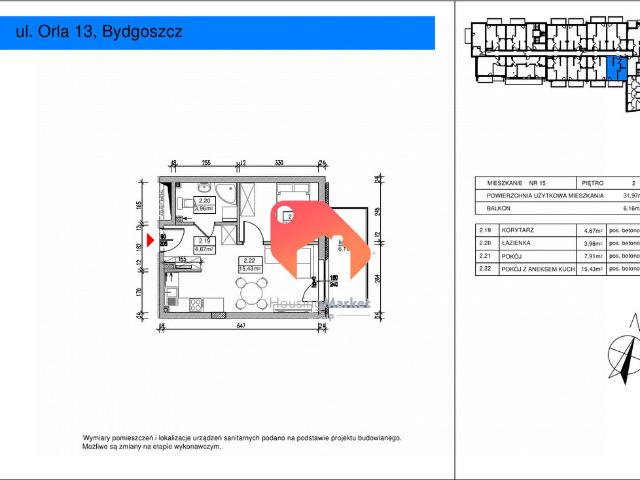Click the 'Wymiary pomieszczeń' footnote line

pos(242,438)
